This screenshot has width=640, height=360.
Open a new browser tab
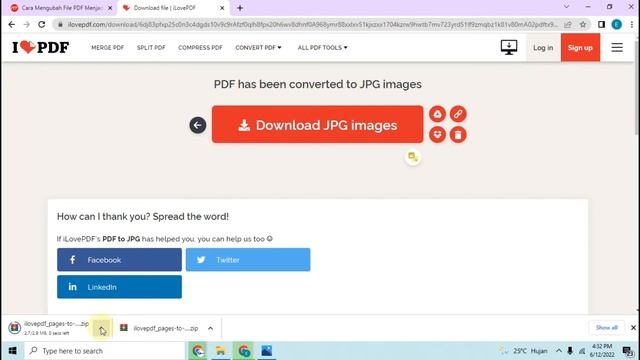click(x=240, y=8)
